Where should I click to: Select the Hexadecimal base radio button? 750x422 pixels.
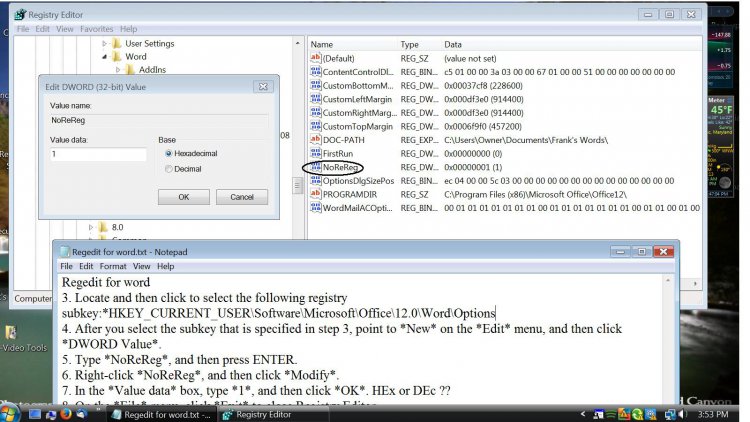pos(167,154)
